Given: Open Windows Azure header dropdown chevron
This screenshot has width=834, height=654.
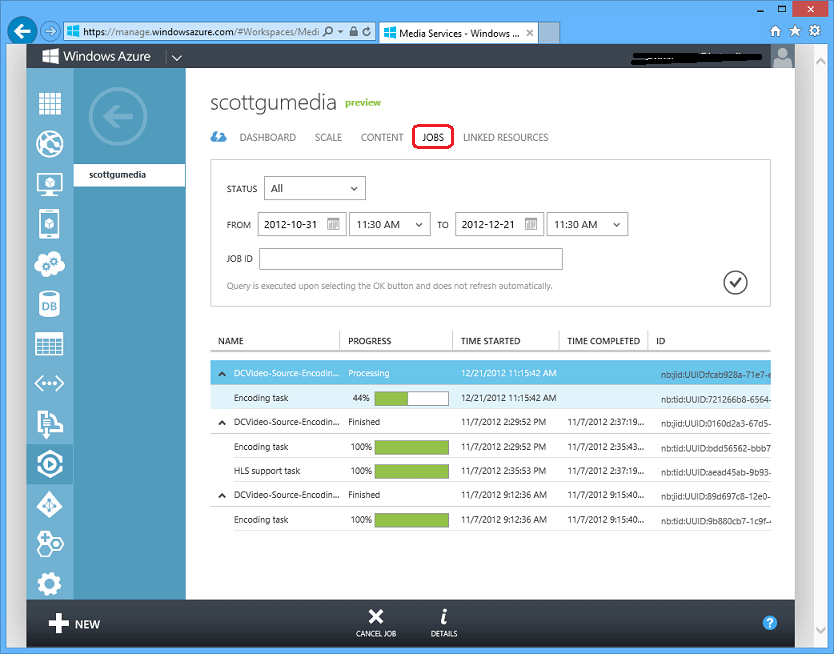Looking at the screenshot, I should click(x=177, y=57).
